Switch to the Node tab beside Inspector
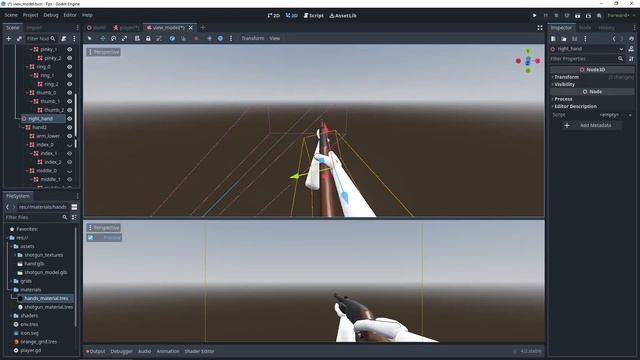 coord(585,28)
